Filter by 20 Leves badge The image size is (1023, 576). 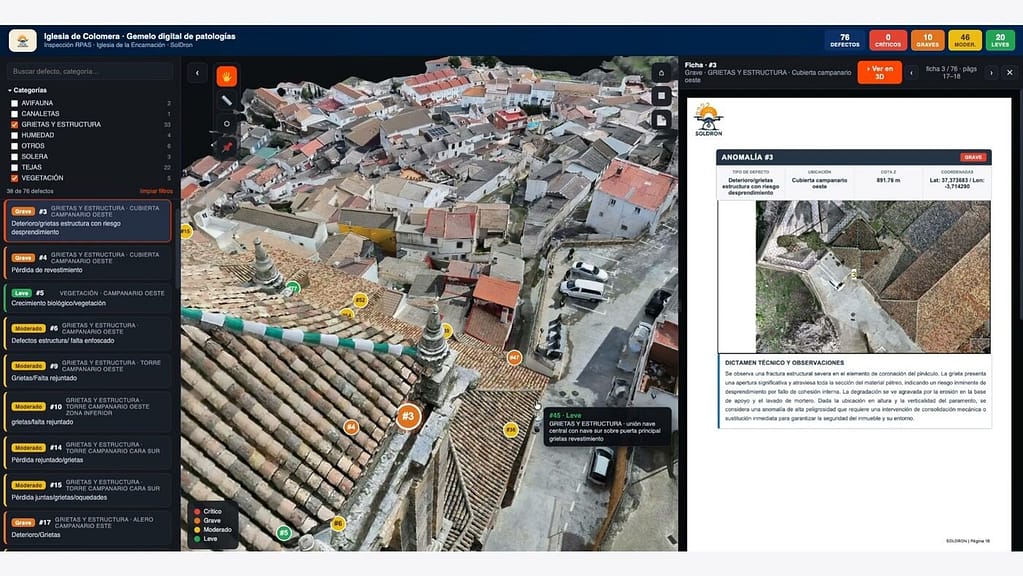[x=1000, y=40]
